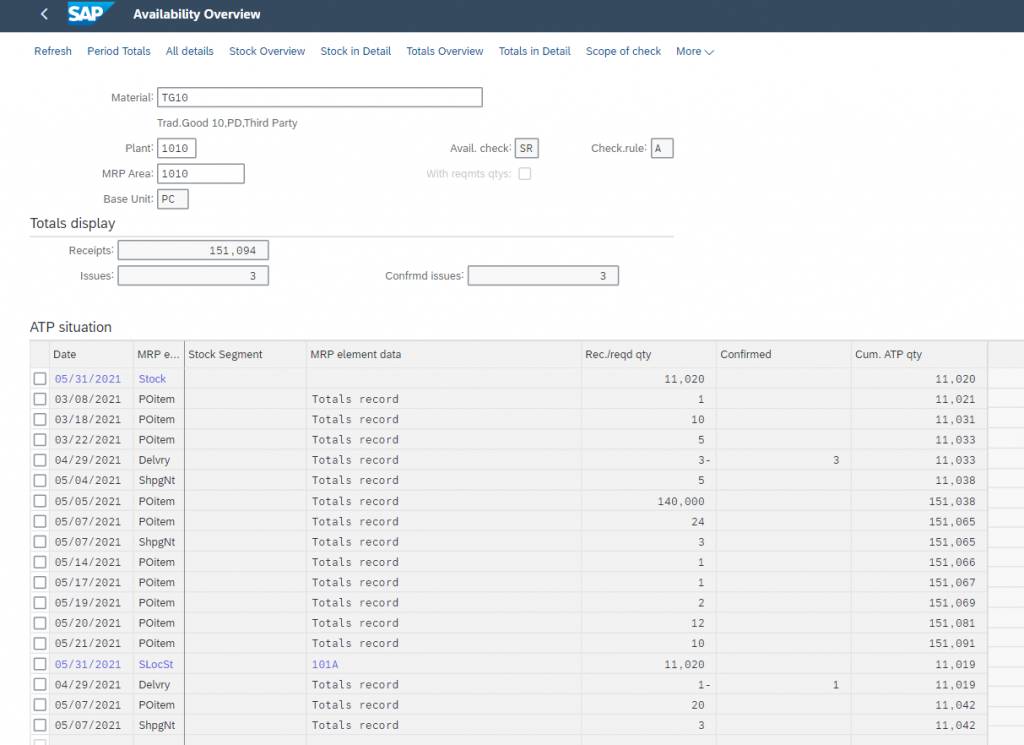Image resolution: width=1024 pixels, height=745 pixels.
Task: Click the Receipts total field
Action: click(193, 250)
